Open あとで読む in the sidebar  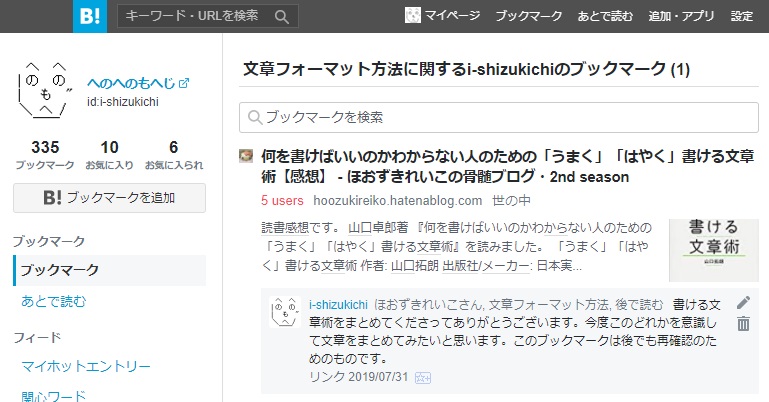coord(53,301)
